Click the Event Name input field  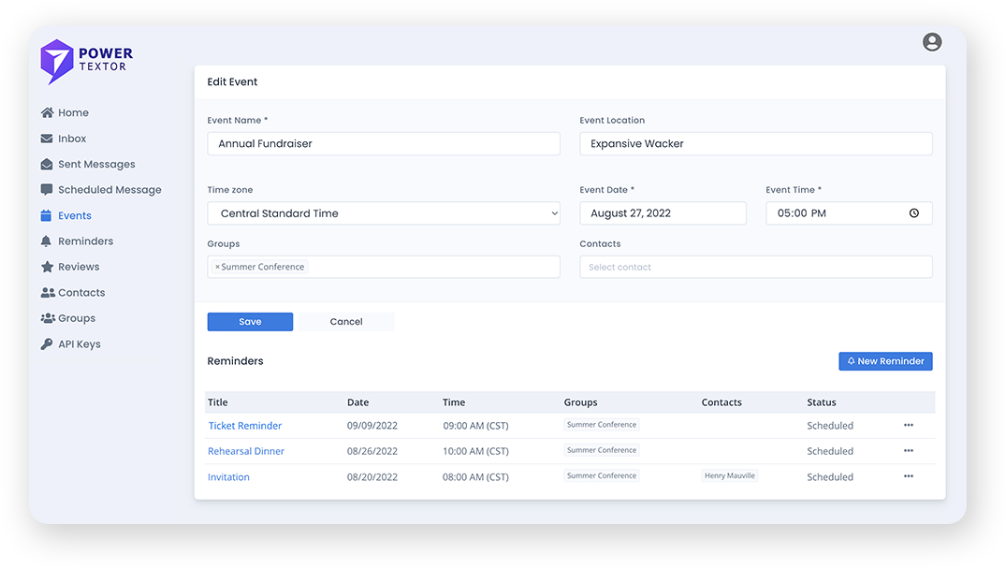[383, 144]
